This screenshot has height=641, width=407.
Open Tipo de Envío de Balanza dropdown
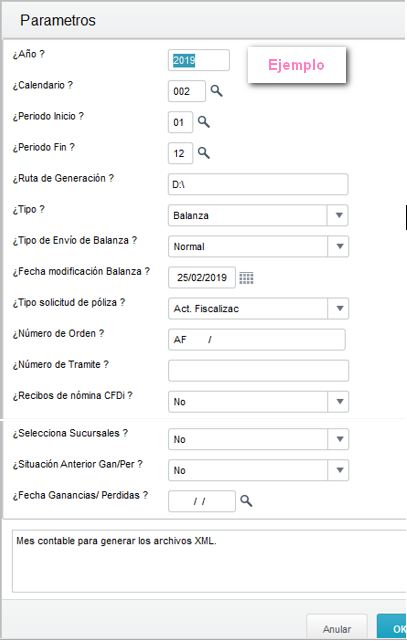coord(339,247)
